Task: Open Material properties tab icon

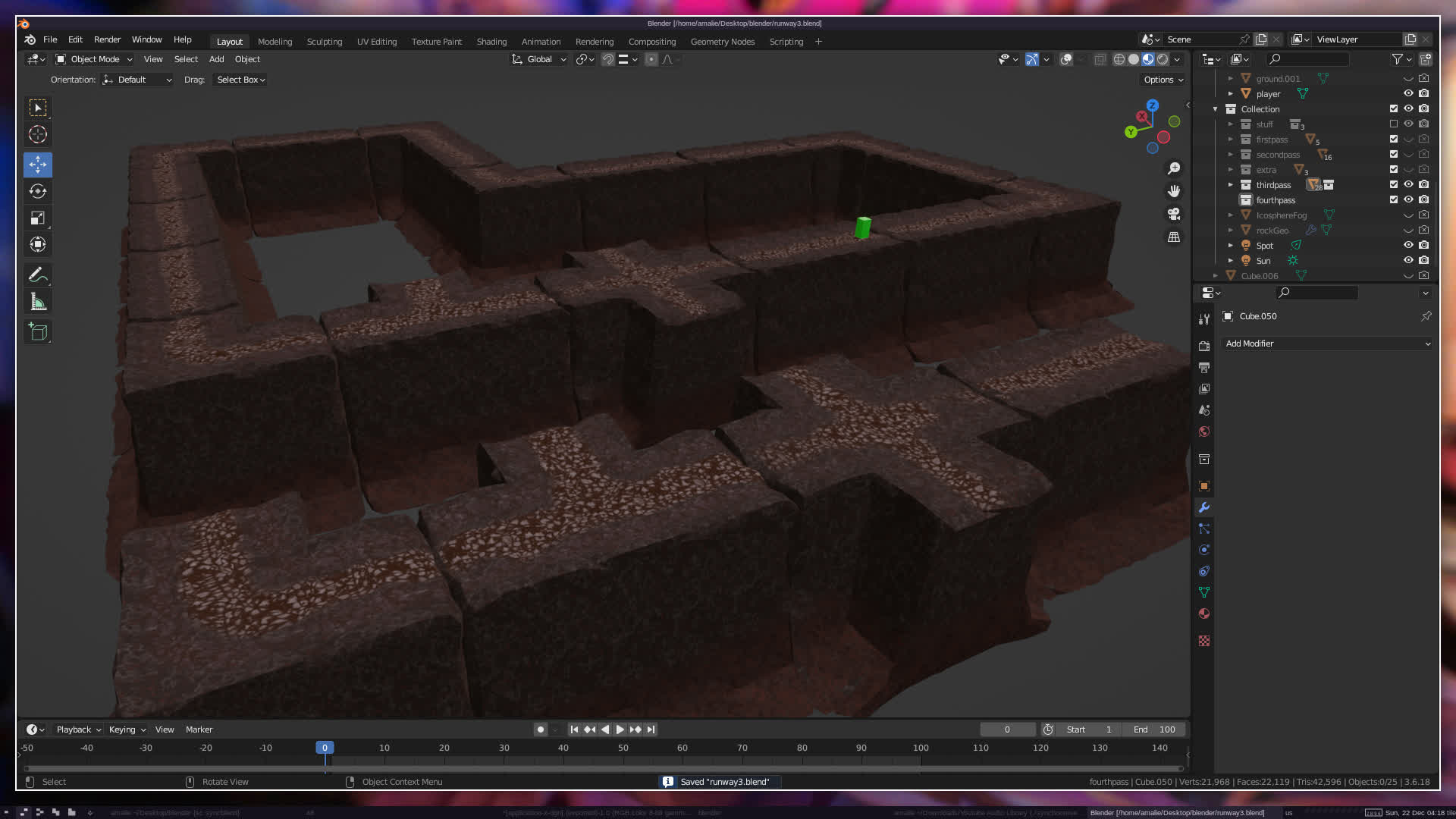Action: pos(1203,613)
